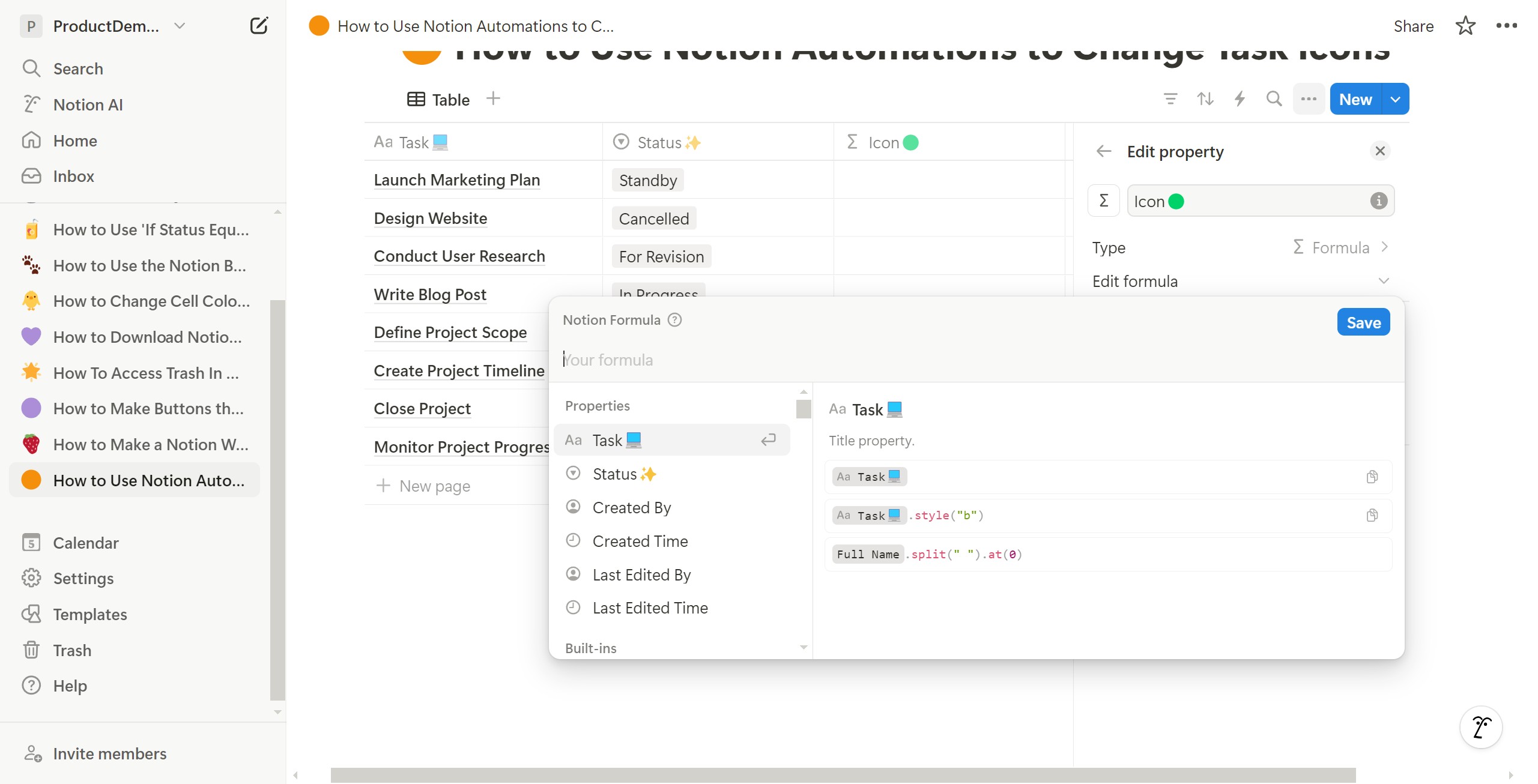Select Status property from formula list
The height and width of the screenshot is (784, 1538).
pos(614,474)
